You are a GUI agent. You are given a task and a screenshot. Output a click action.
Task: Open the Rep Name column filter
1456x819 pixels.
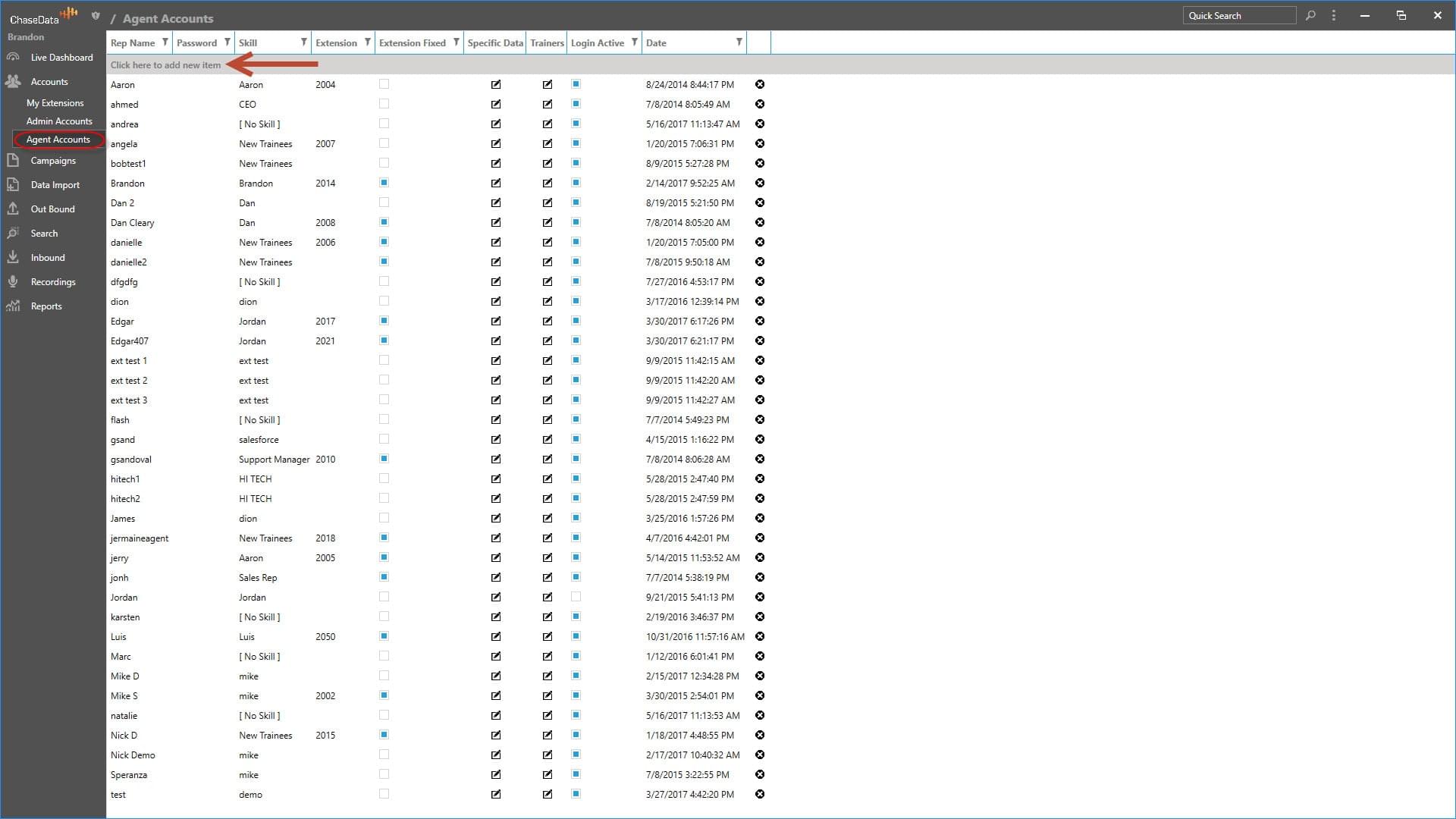click(x=165, y=42)
